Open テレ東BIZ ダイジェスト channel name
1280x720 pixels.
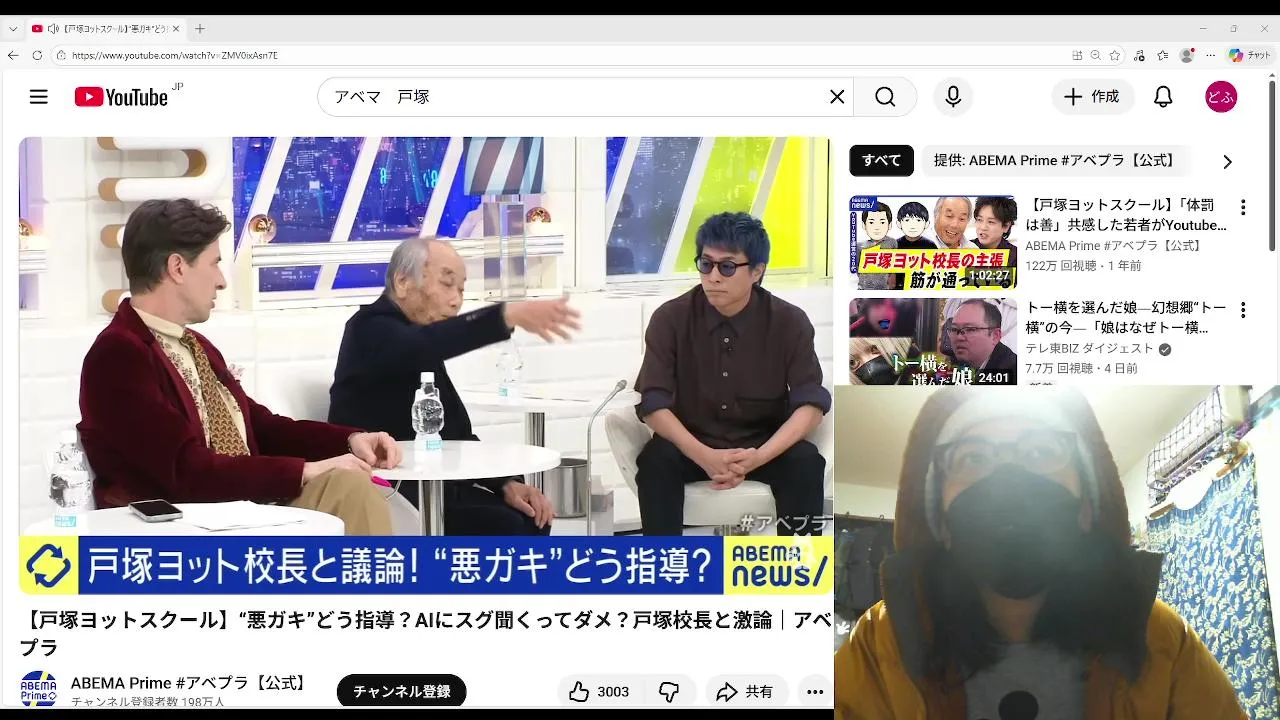(x=1089, y=348)
